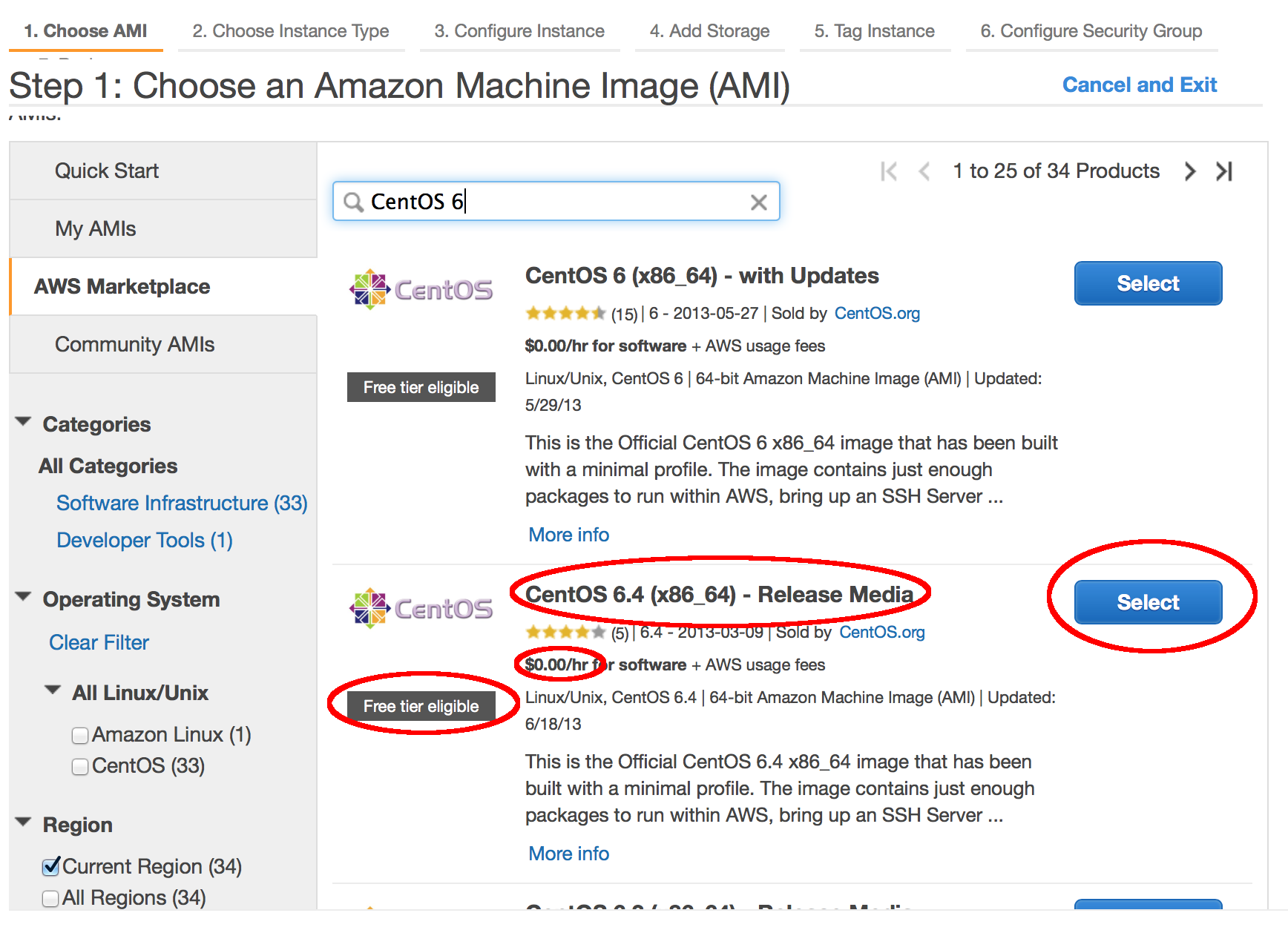Go to Configure Instance step
1288x930 pixels.
click(519, 31)
